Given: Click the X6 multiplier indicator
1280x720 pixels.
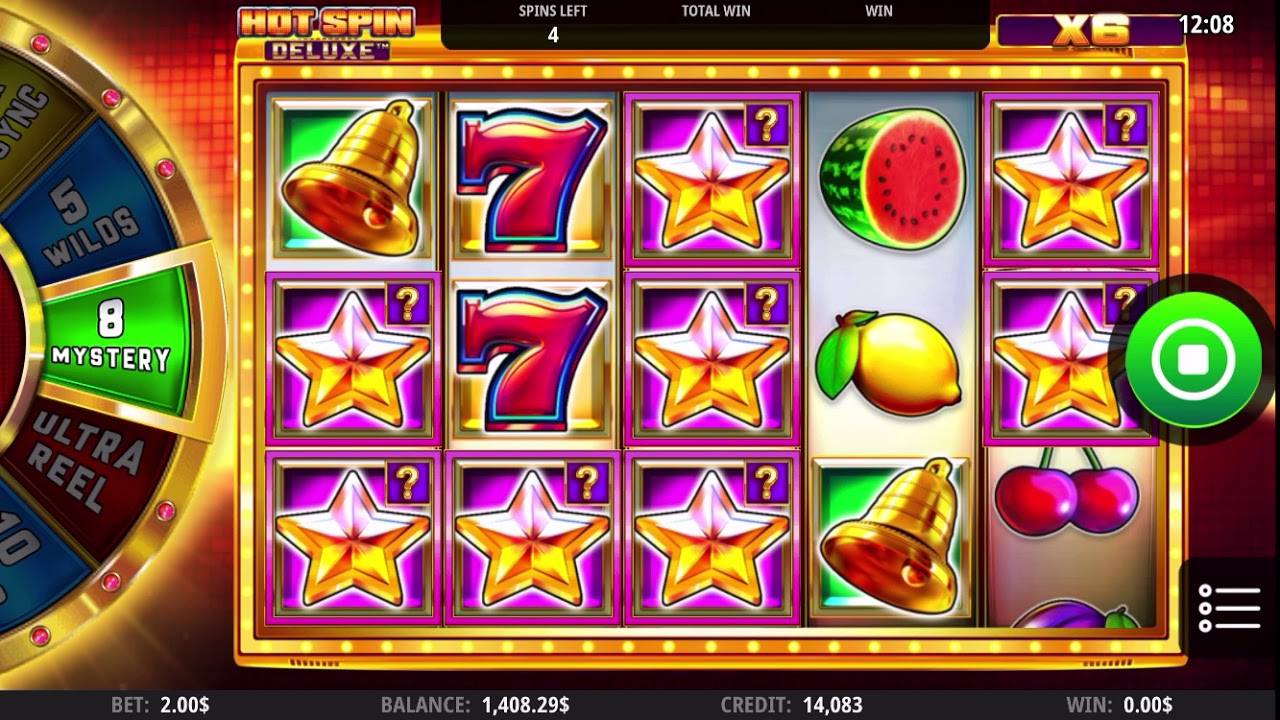Looking at the screenshot, I should 1091,30.
